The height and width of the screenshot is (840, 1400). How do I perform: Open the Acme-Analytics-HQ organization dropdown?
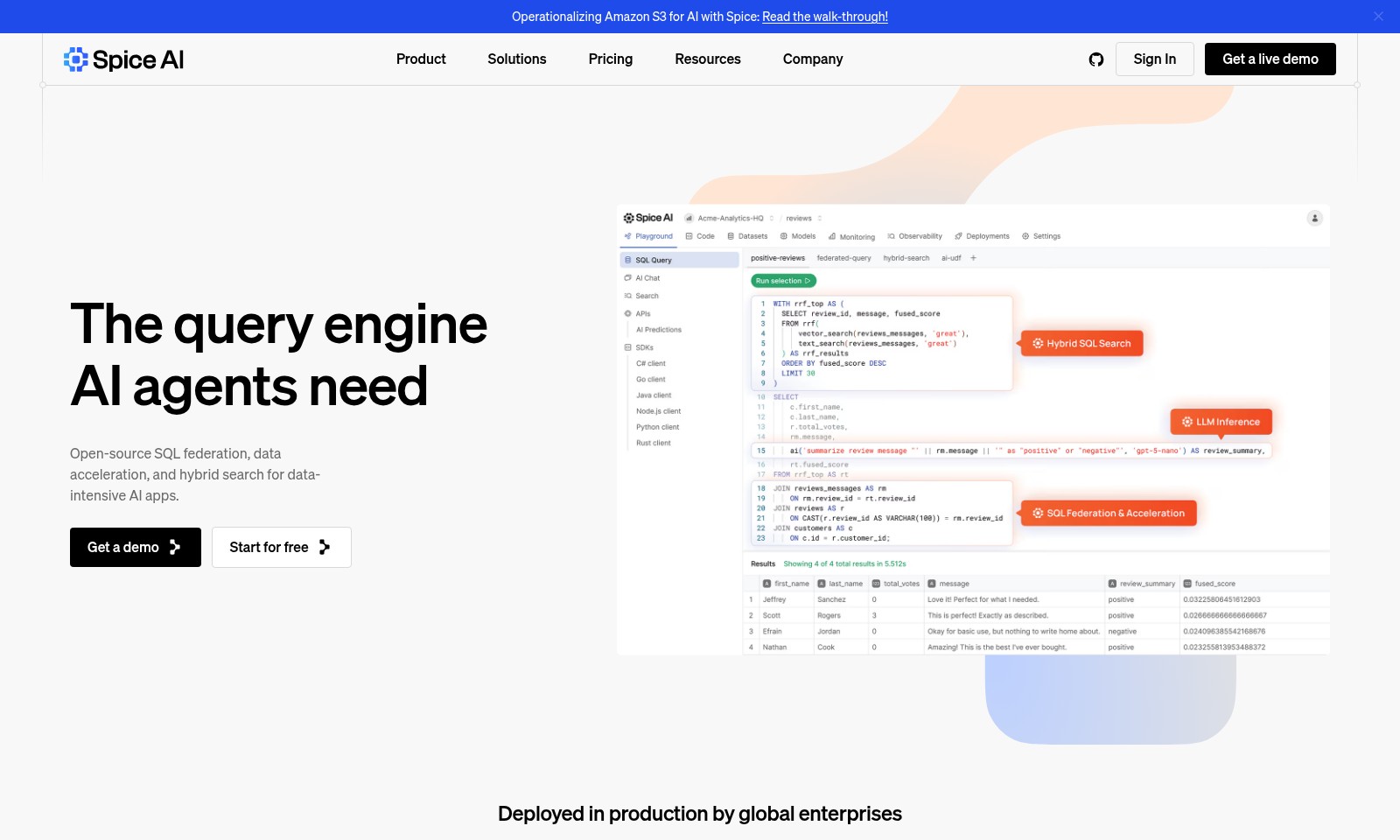tap(730, 219)
